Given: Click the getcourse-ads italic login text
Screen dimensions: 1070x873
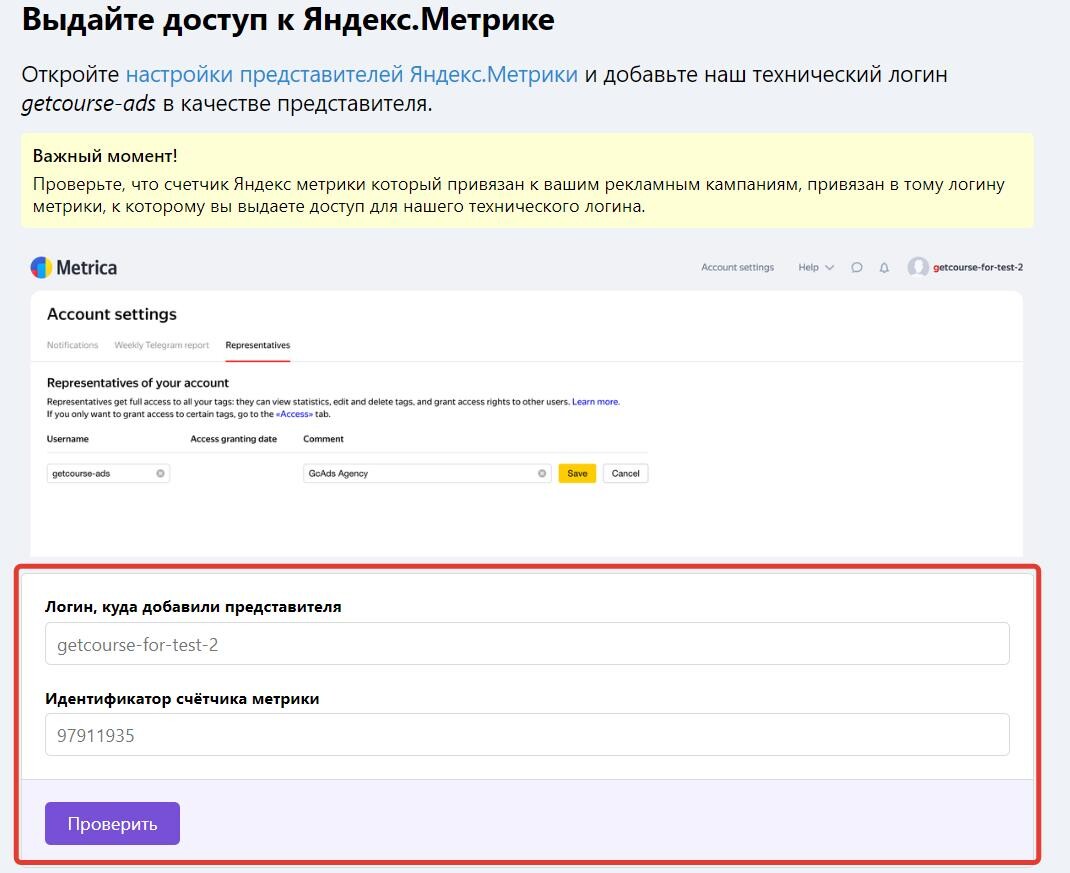Looking at the screenshot, I should pos(89,104).
